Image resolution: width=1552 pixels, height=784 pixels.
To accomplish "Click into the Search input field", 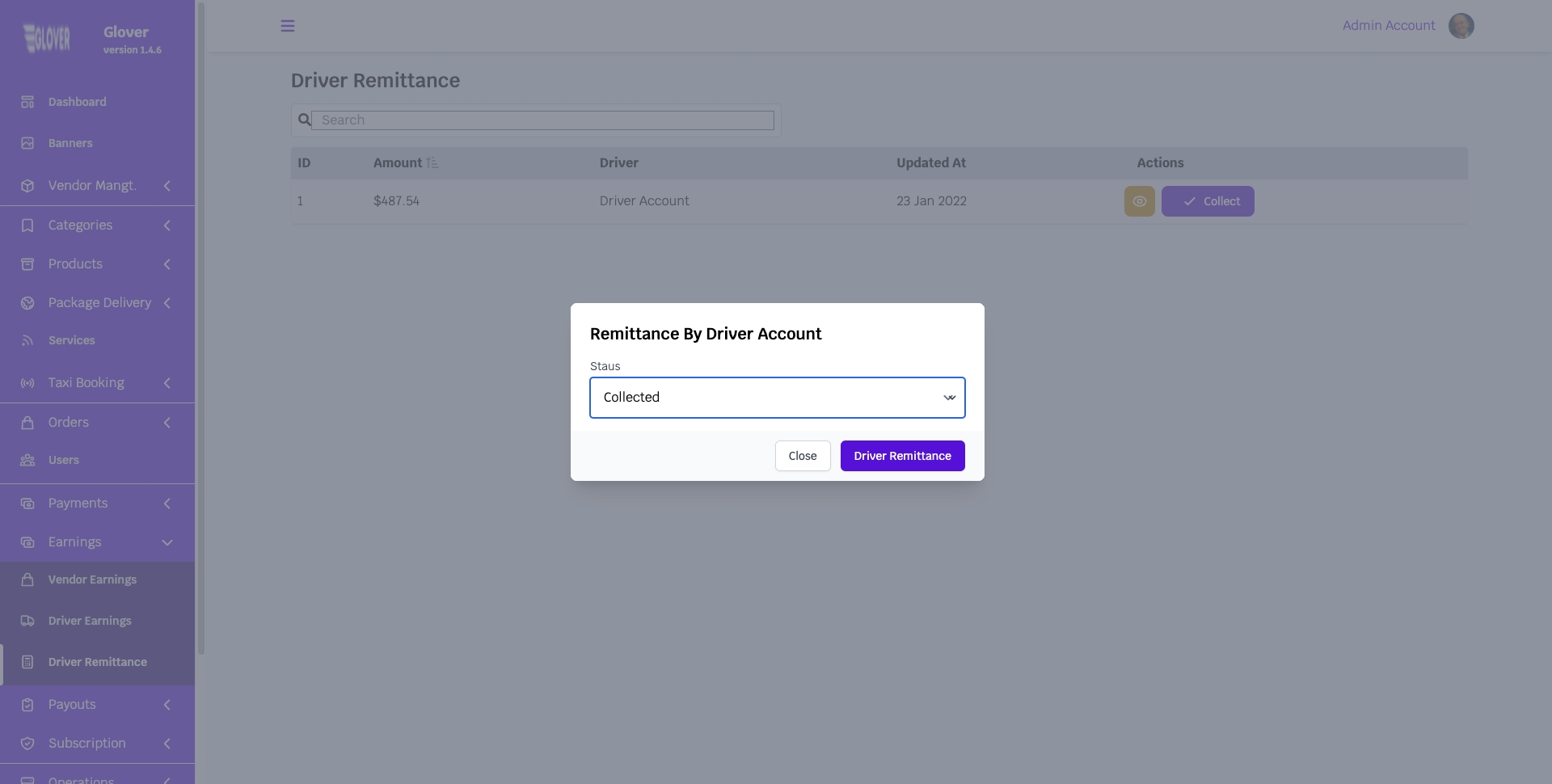I will coord(542,120).
